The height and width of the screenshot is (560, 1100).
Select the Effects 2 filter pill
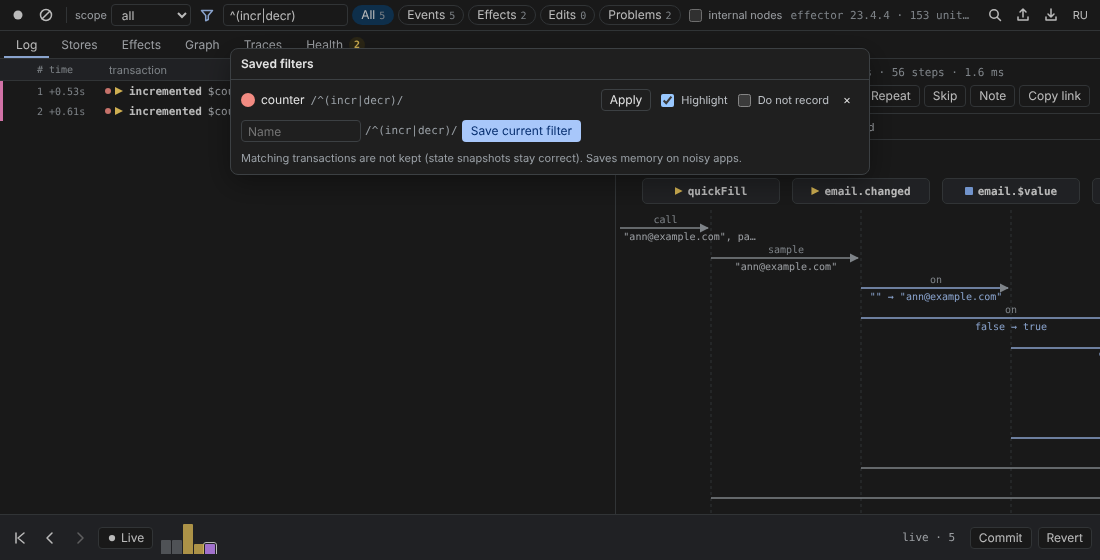502,15
